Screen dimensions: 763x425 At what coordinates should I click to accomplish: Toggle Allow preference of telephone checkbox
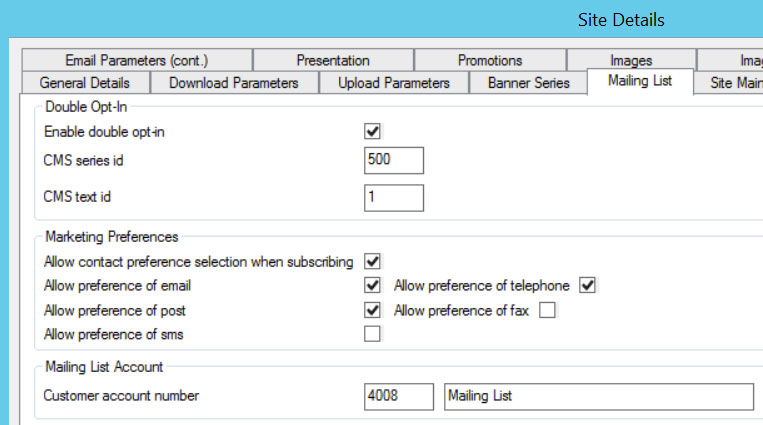coord(587,285)
